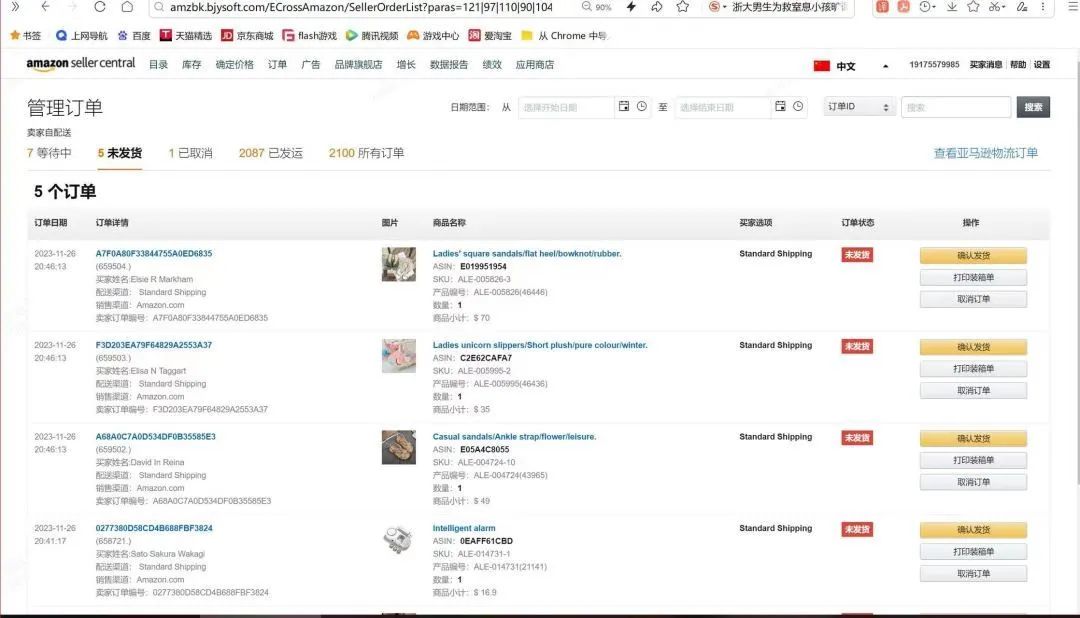Open the 库存 menu
The width and height of the screenshot is (1080, 618).
pos(191,65)
